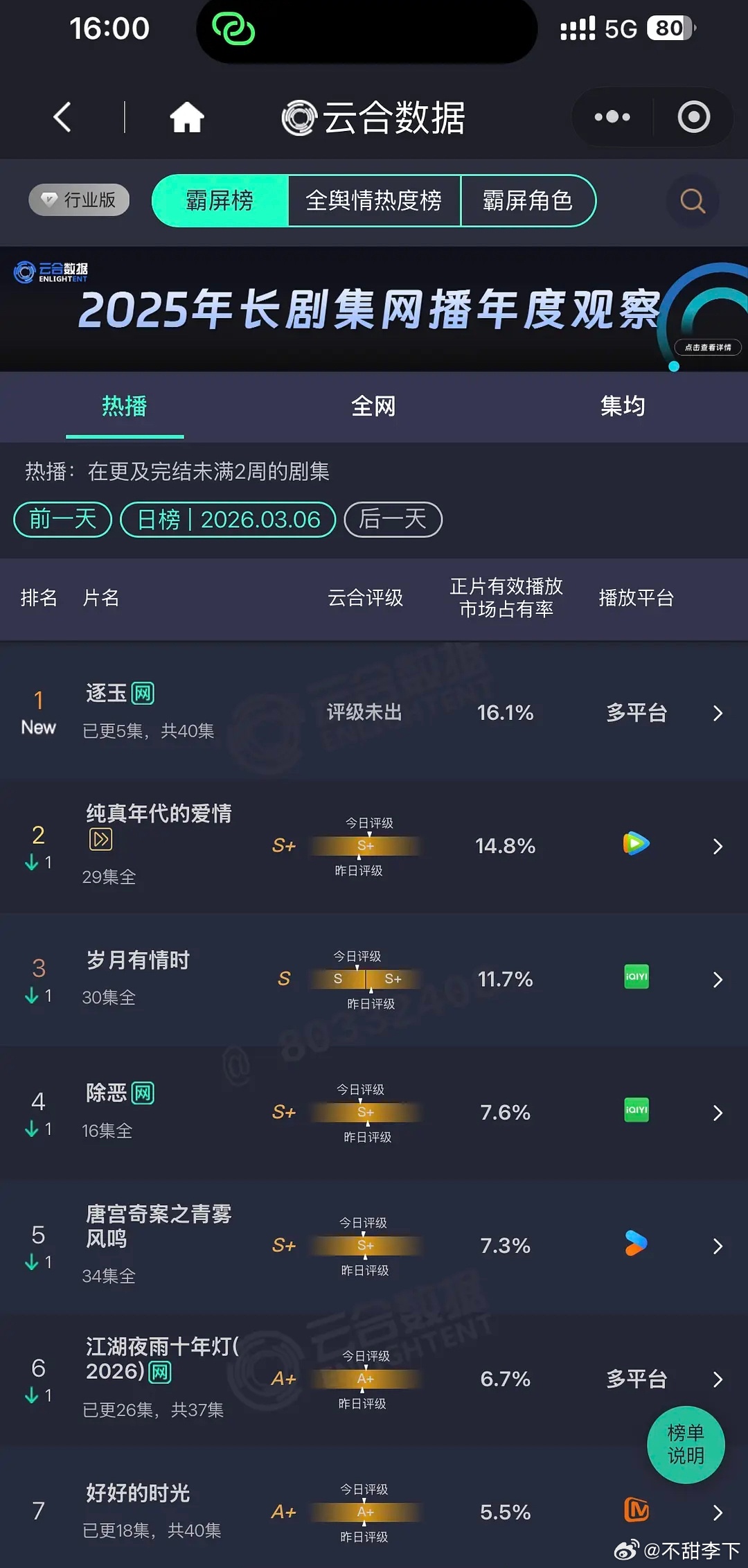This screenshot has width=748, height=1568.
Task: Select the 霸屏角色 tab
Action: [x=528, y=201]
